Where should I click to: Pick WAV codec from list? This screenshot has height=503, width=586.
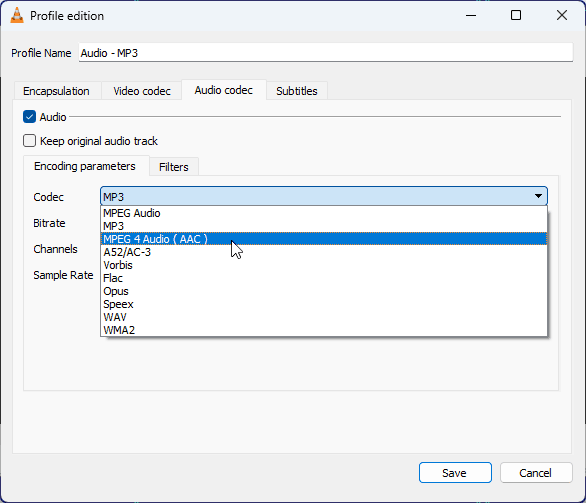(324, 317)
